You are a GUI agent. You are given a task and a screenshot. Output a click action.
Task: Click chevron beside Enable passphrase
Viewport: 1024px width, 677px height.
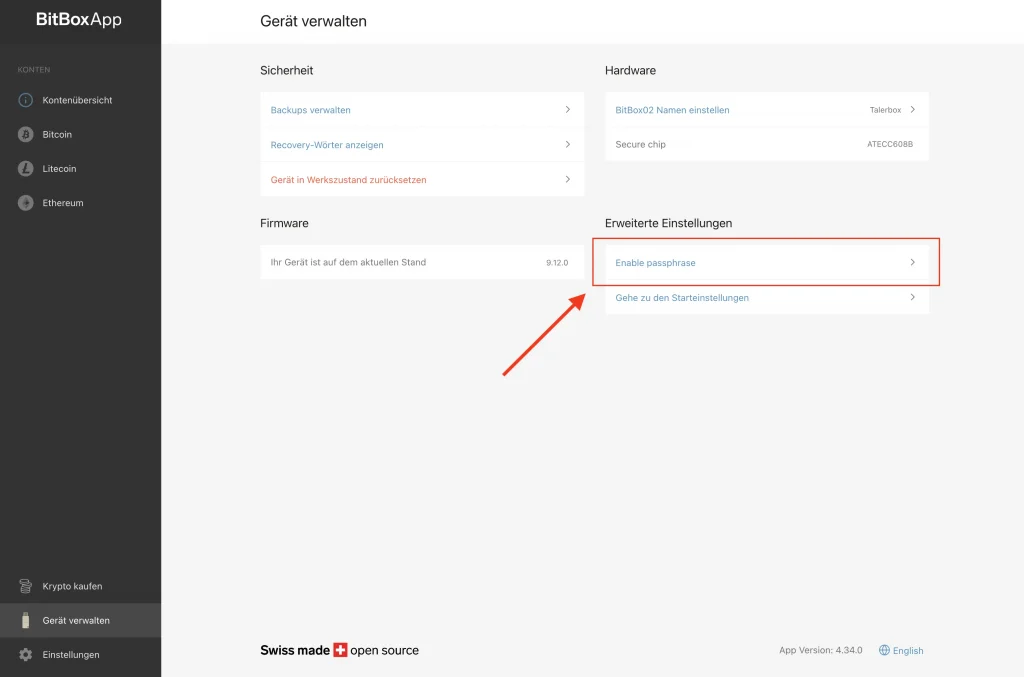[x=912, y=262]
